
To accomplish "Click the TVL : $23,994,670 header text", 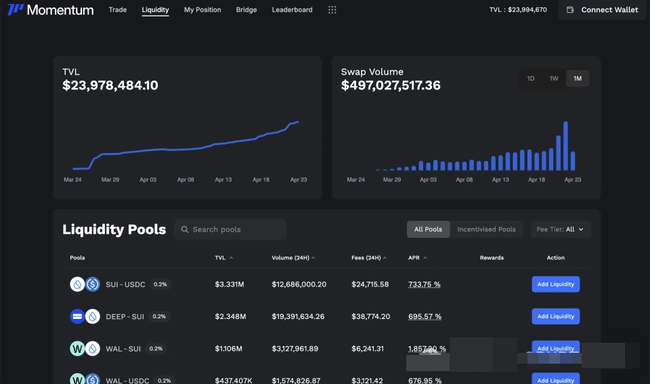I will 518,10.
